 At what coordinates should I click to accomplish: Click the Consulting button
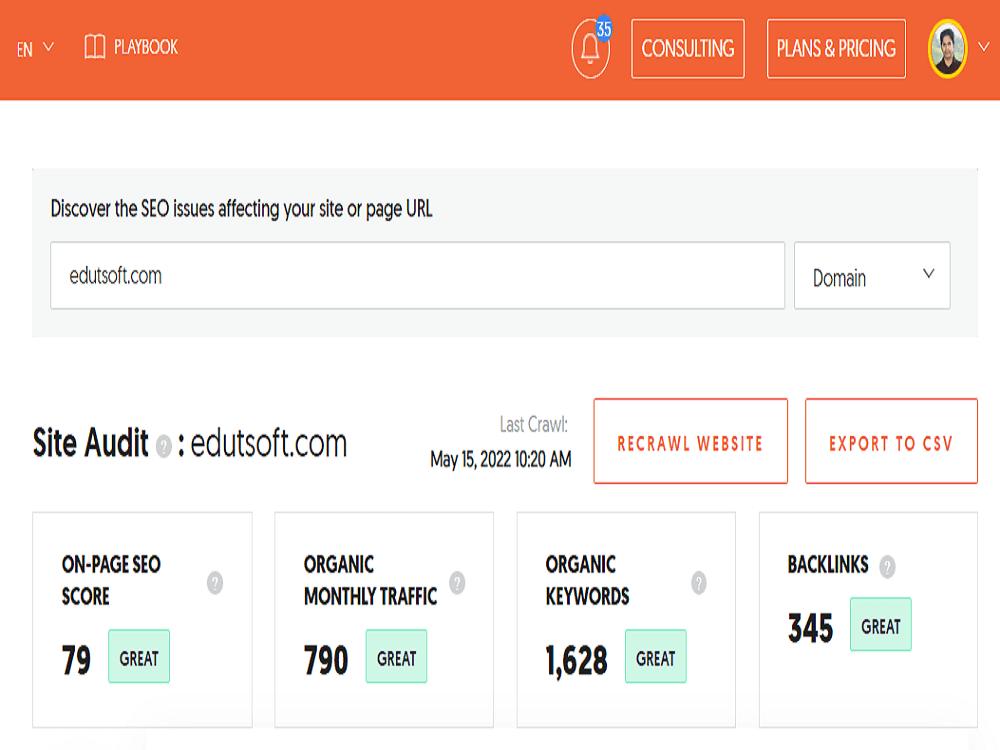688,48
